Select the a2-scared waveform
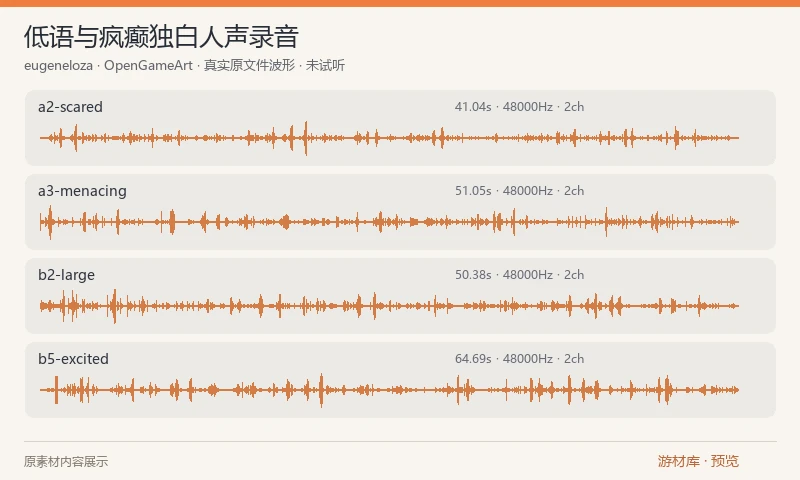This screenshot has width=800, height=480. [x=389, y=138]
